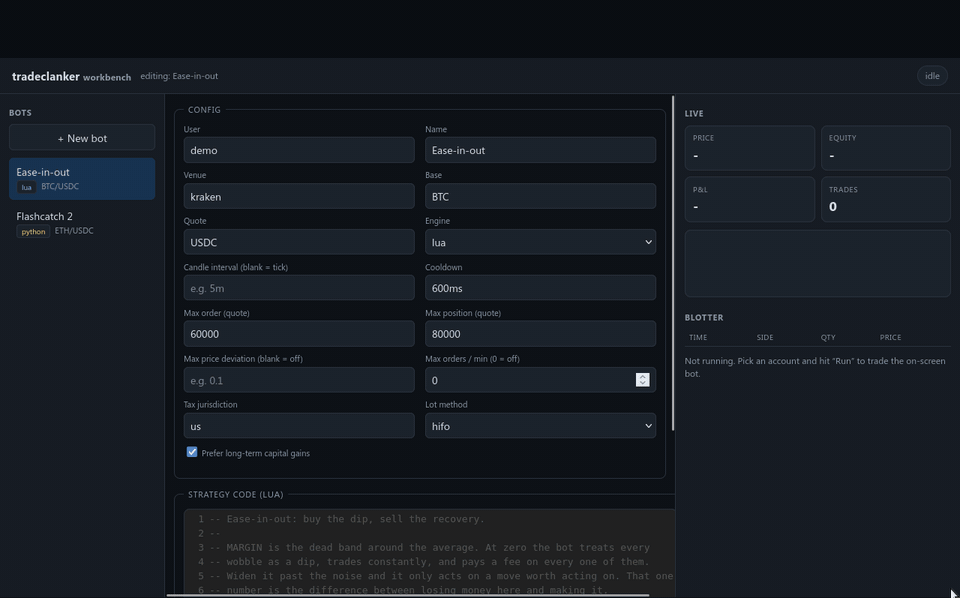Click the Base field containing BTC
The width and height of the screenshot is (960, 598).
541,196
